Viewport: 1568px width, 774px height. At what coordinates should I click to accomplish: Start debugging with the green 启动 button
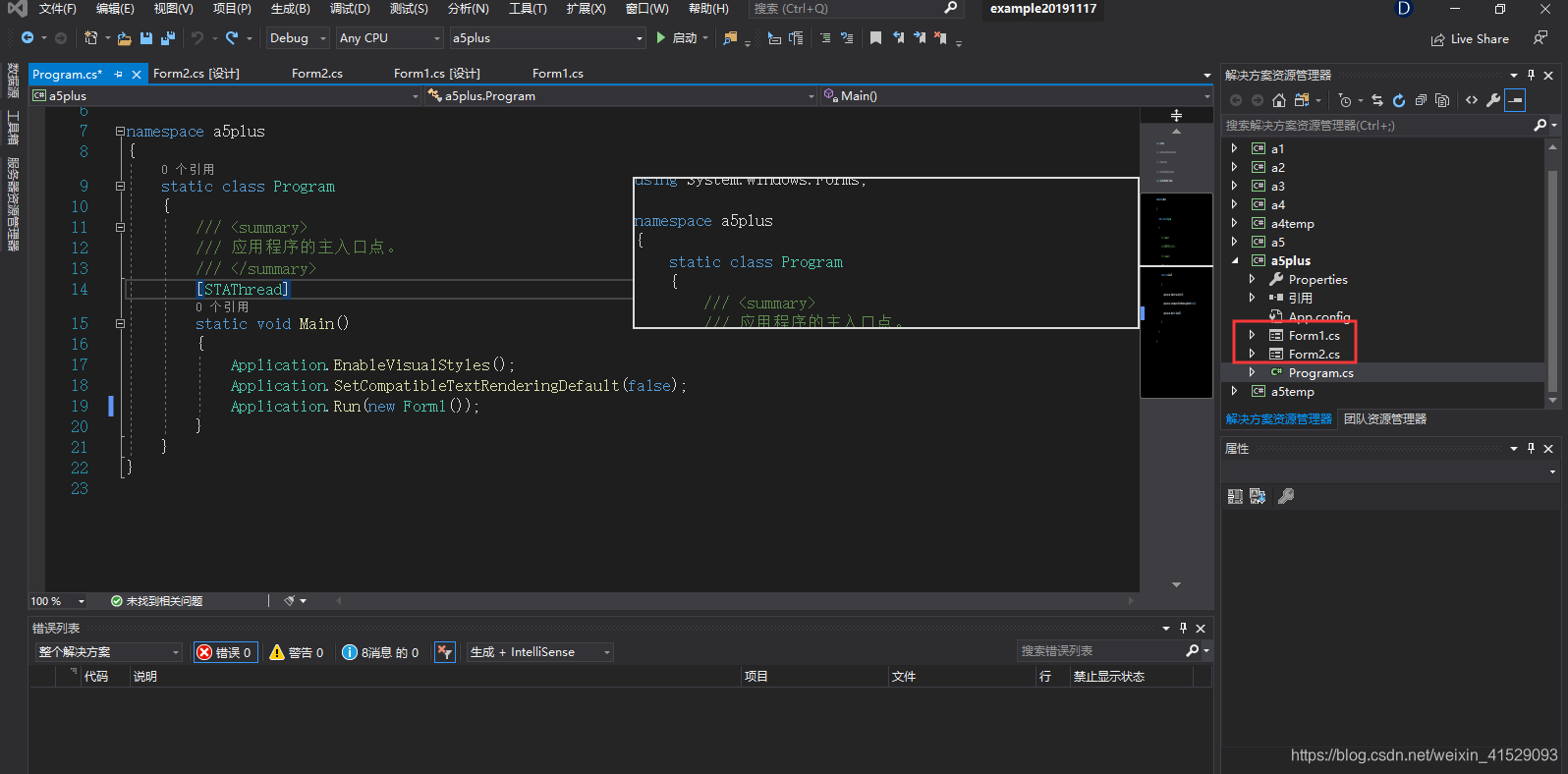676,38
